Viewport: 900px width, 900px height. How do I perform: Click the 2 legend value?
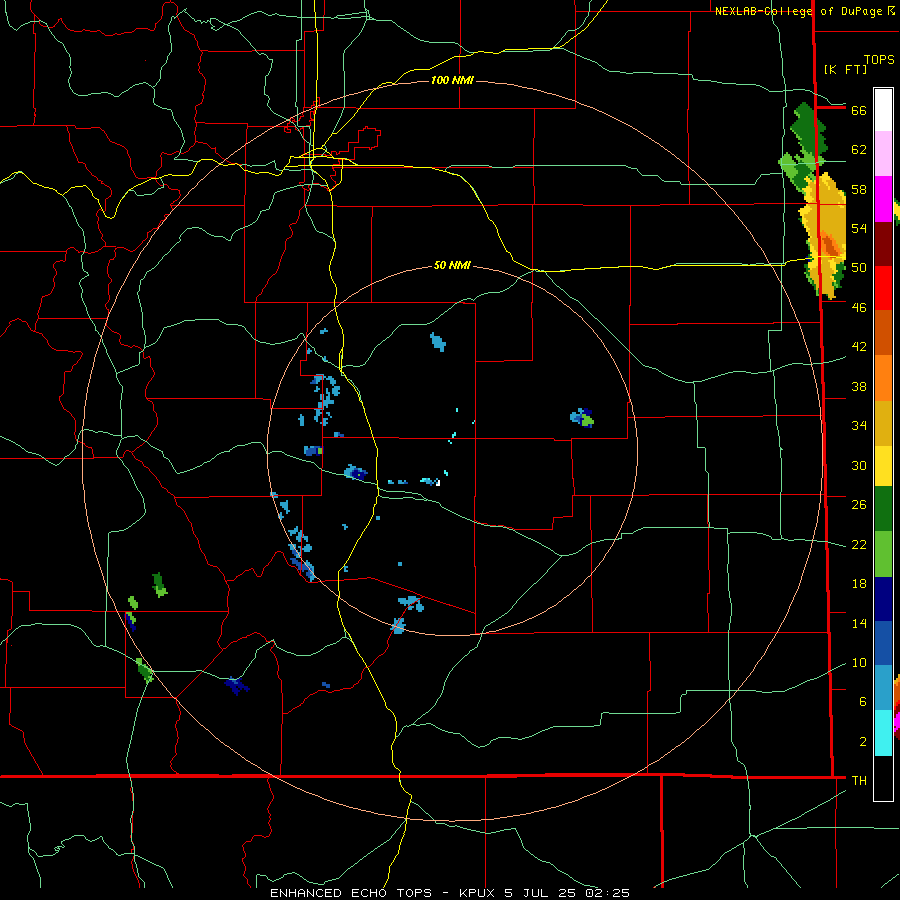tap(862, 742)
